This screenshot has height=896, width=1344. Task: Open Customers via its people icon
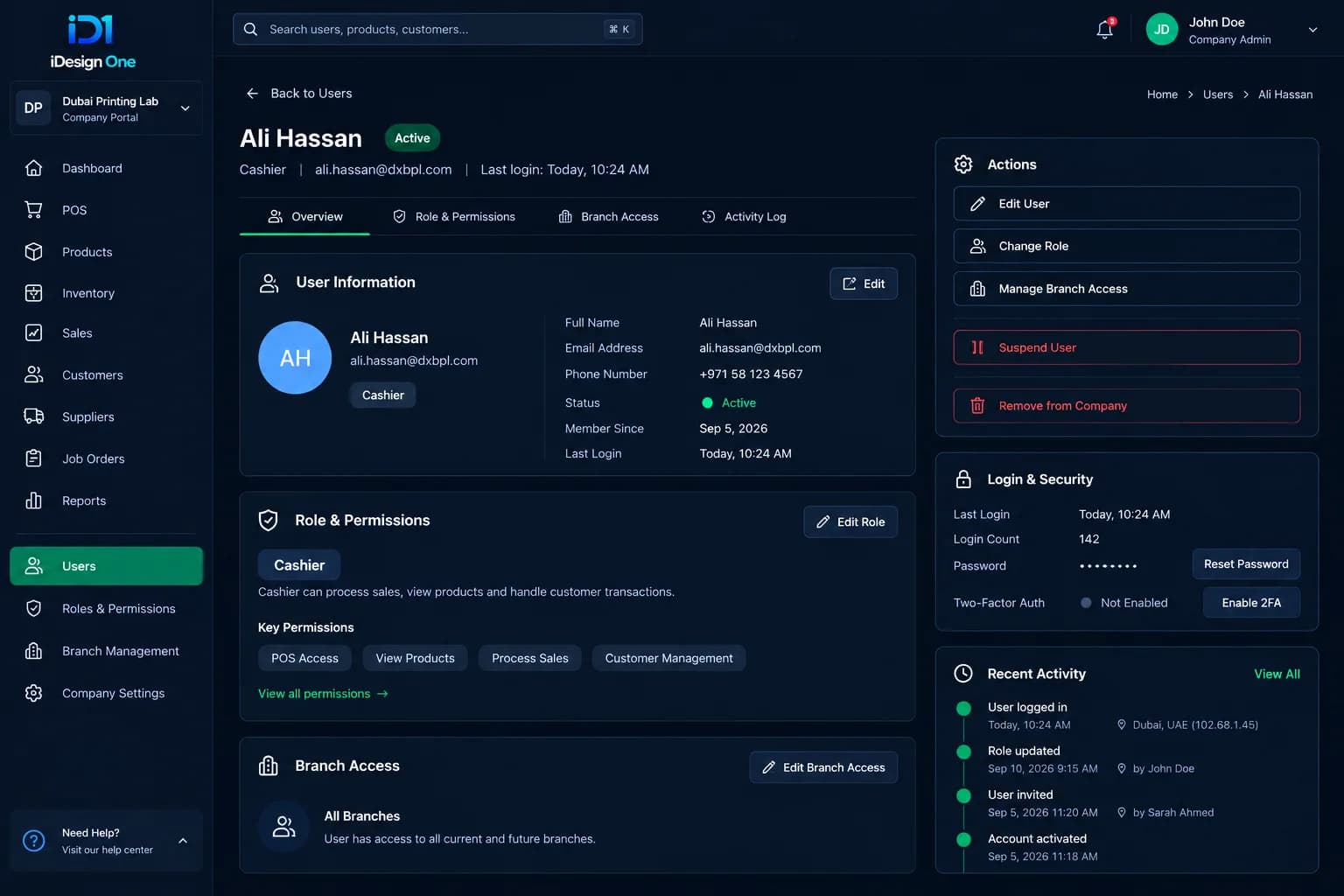[33, 374]
